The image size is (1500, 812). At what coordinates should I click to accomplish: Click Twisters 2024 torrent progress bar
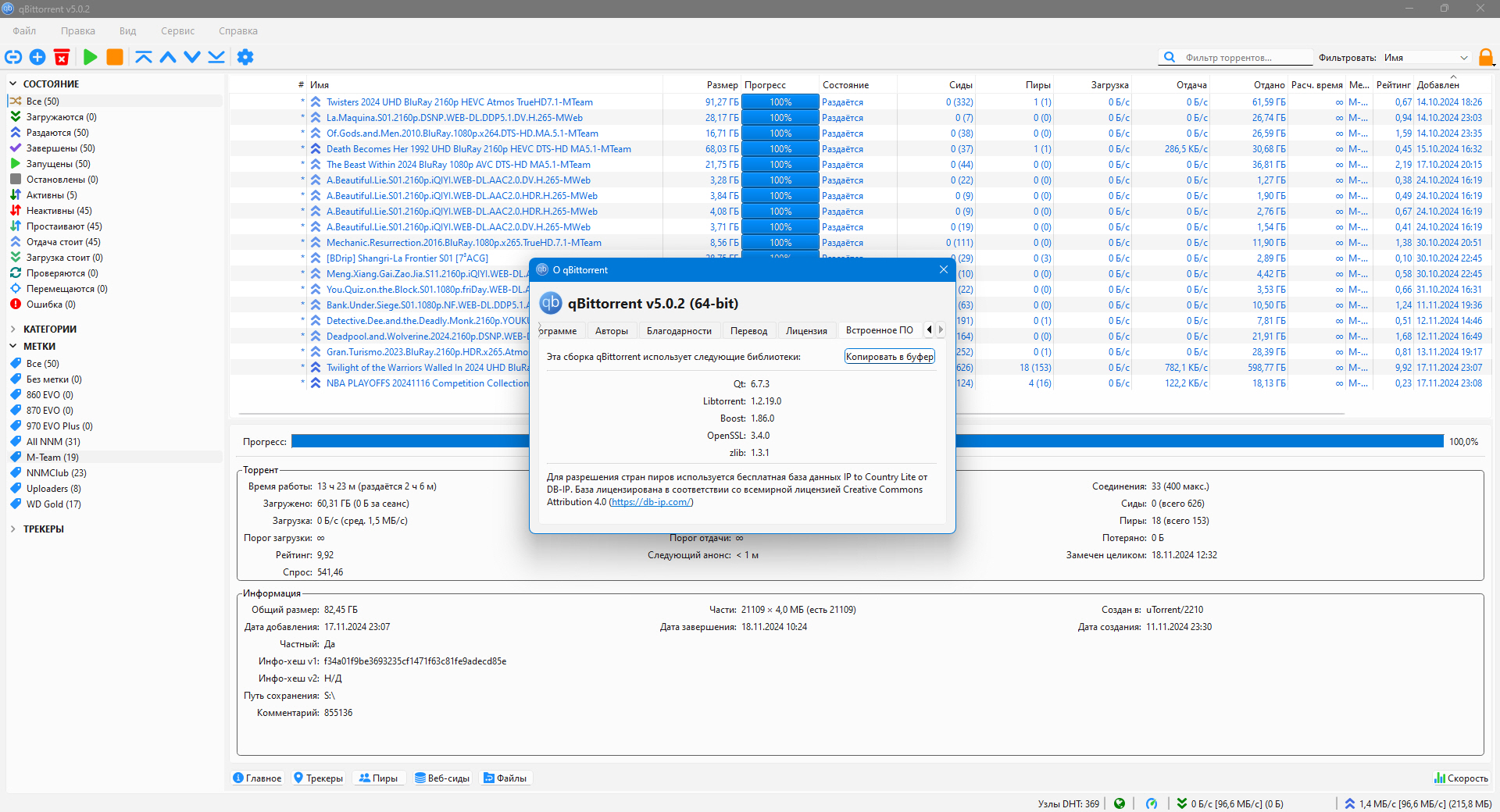pos(780,102)
